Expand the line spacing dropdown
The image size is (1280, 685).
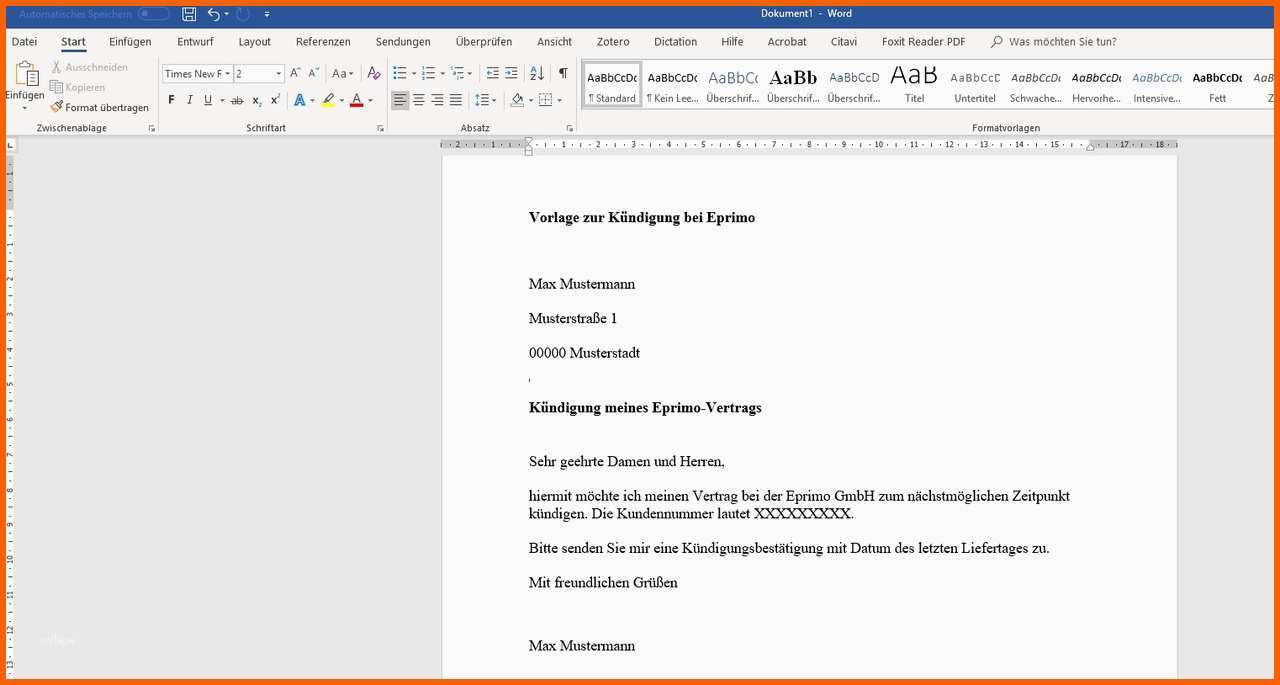point(495,100)
